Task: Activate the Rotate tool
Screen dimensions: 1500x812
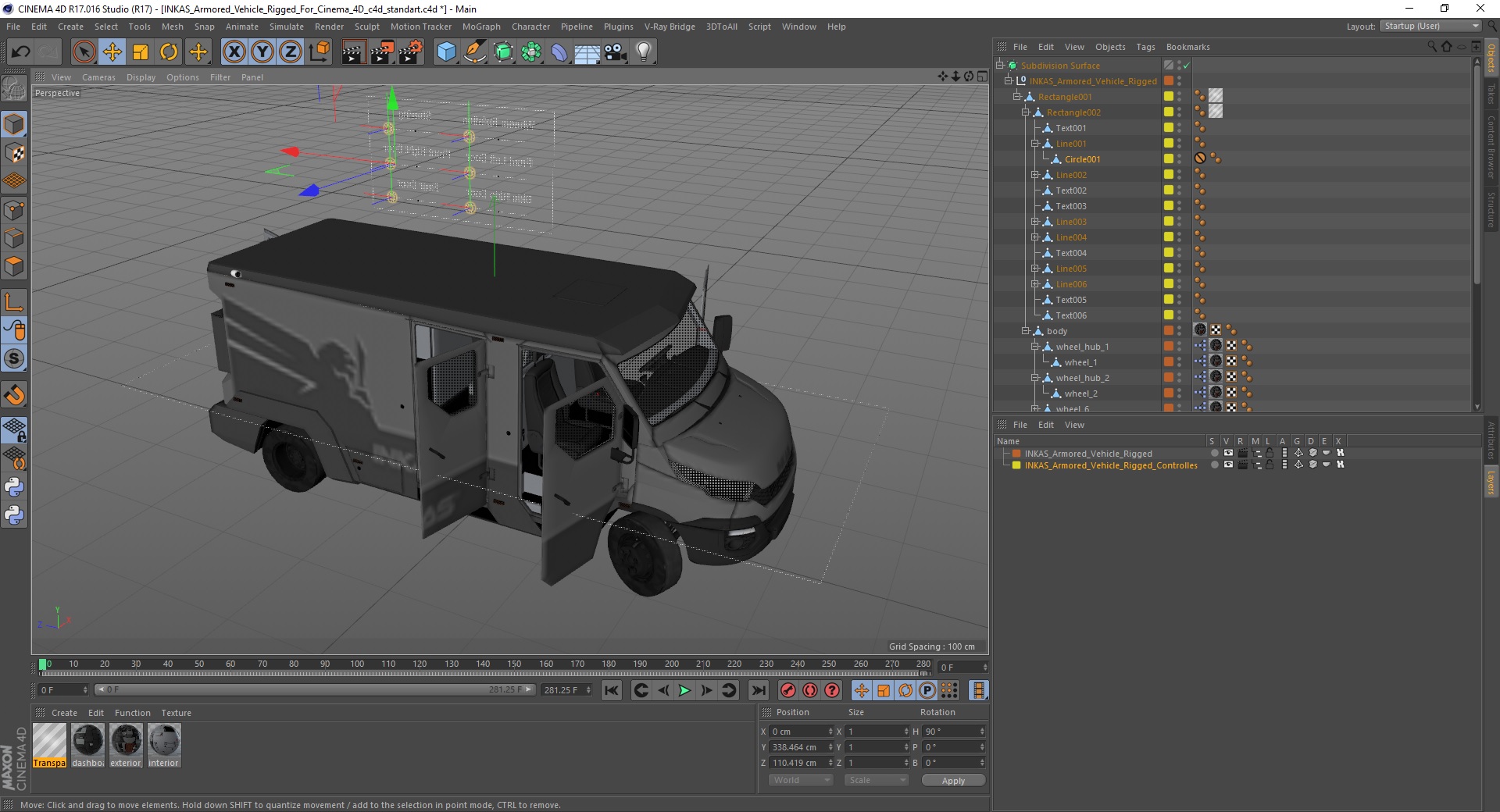Action: pyautogui.click(x=169, y=52)
